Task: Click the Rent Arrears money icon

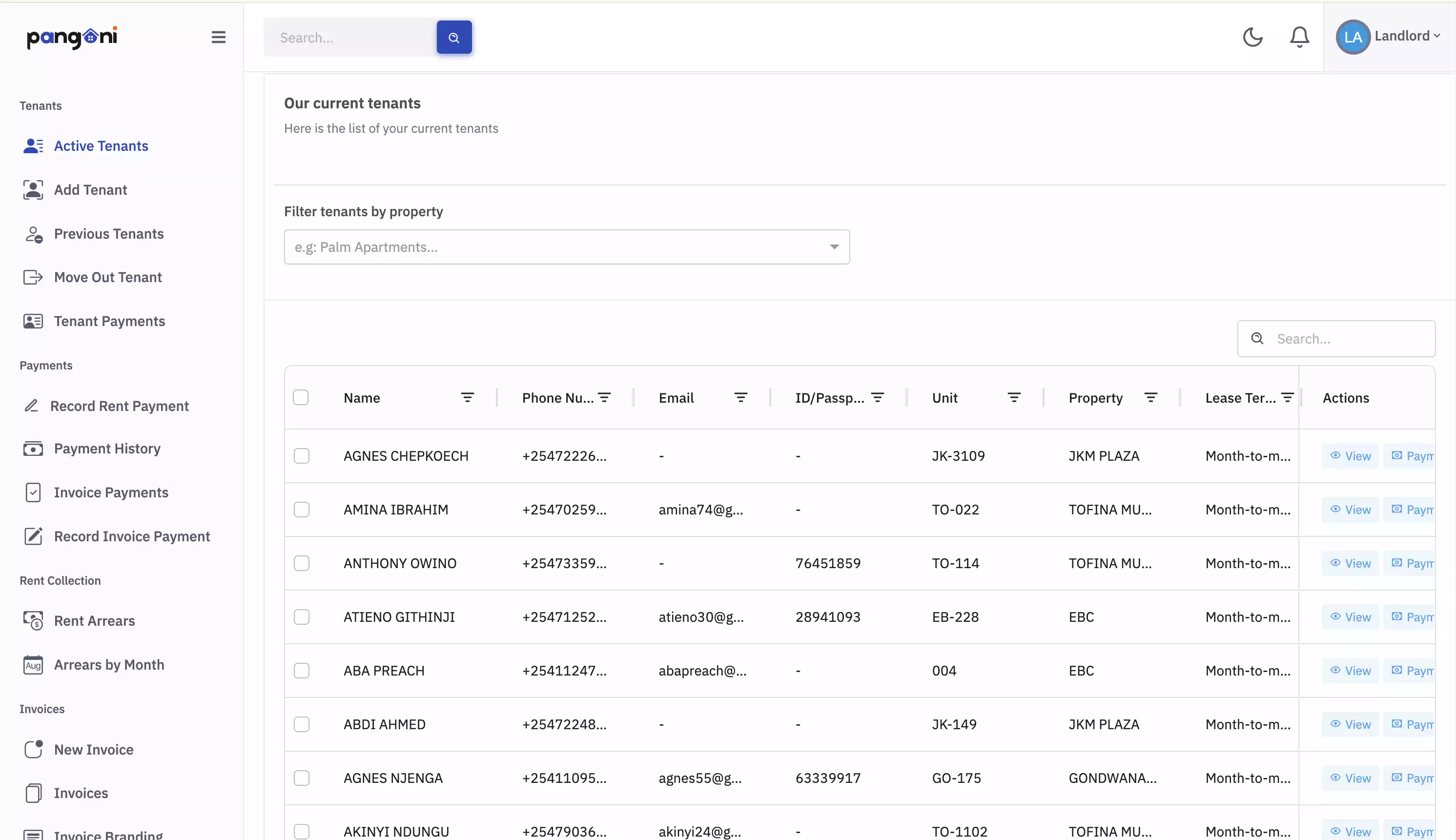Action: pos(33,621)
